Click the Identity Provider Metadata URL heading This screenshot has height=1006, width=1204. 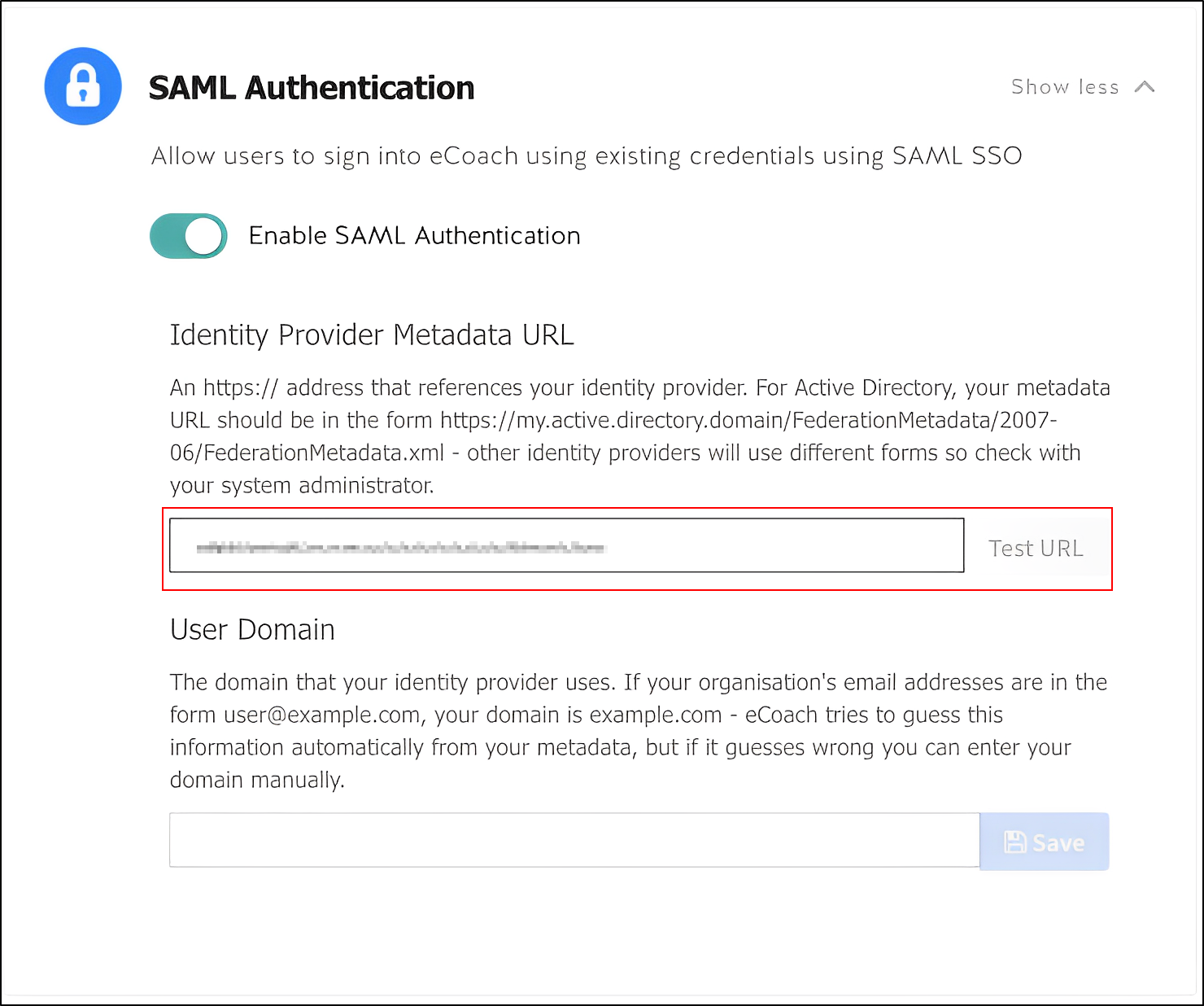pyautogui.click(x=371, y=335)
